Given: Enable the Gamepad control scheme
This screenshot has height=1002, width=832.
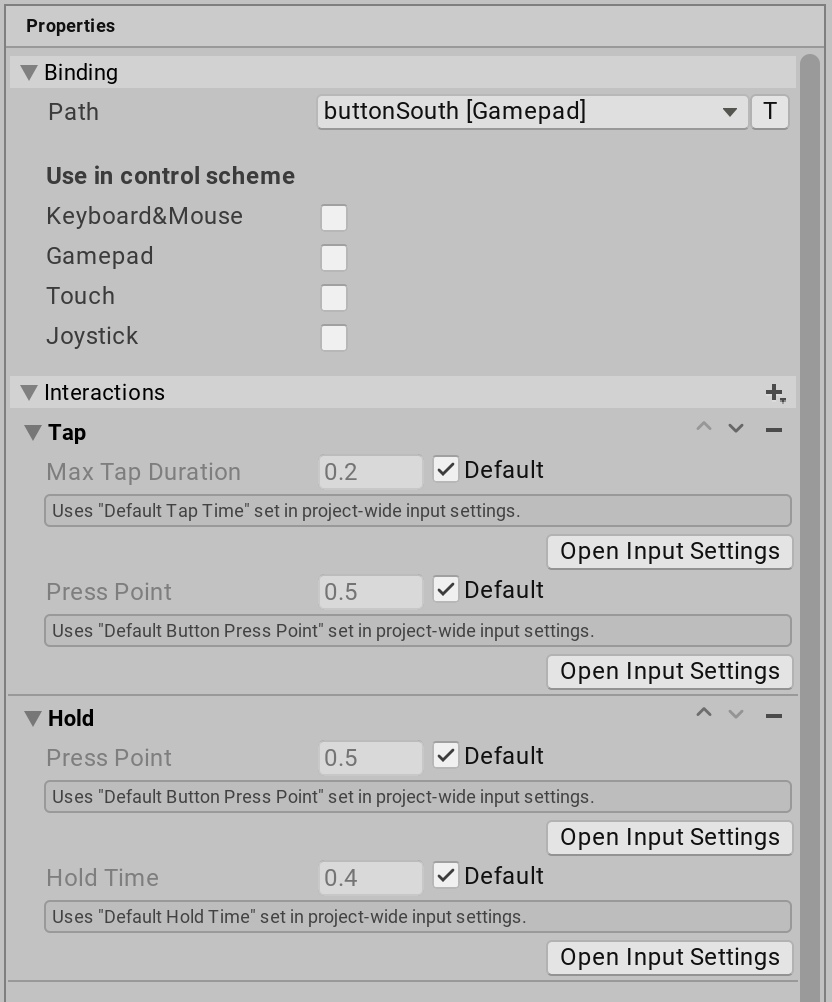Looking at the screenshot, I should point(334,257).
